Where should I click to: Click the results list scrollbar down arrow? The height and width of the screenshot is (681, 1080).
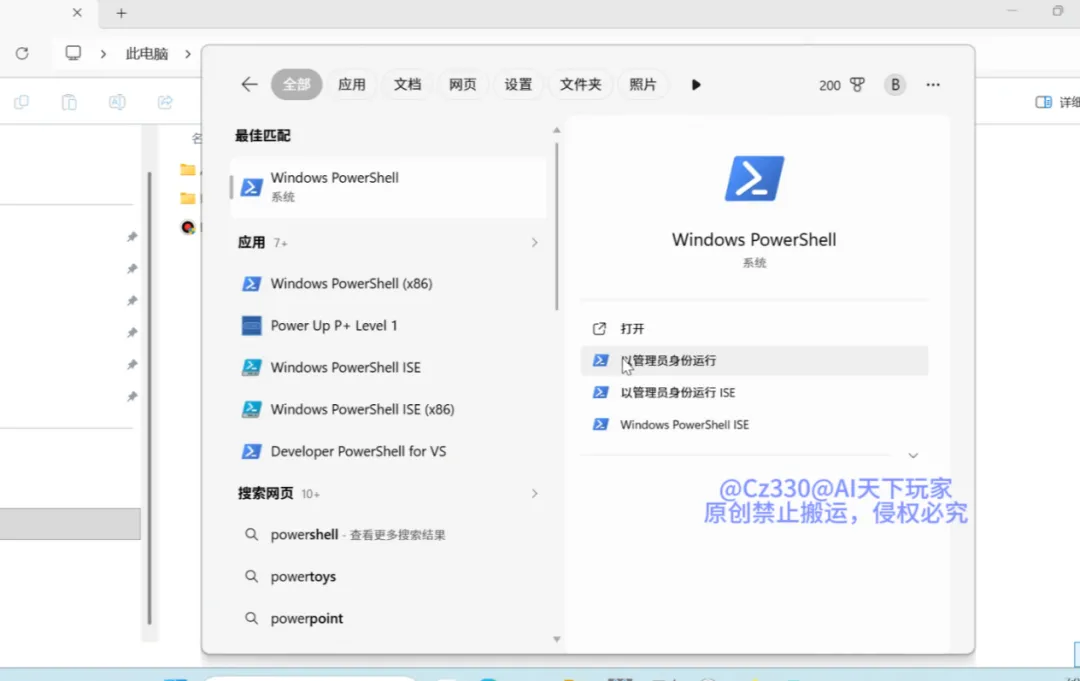point(557,640)
